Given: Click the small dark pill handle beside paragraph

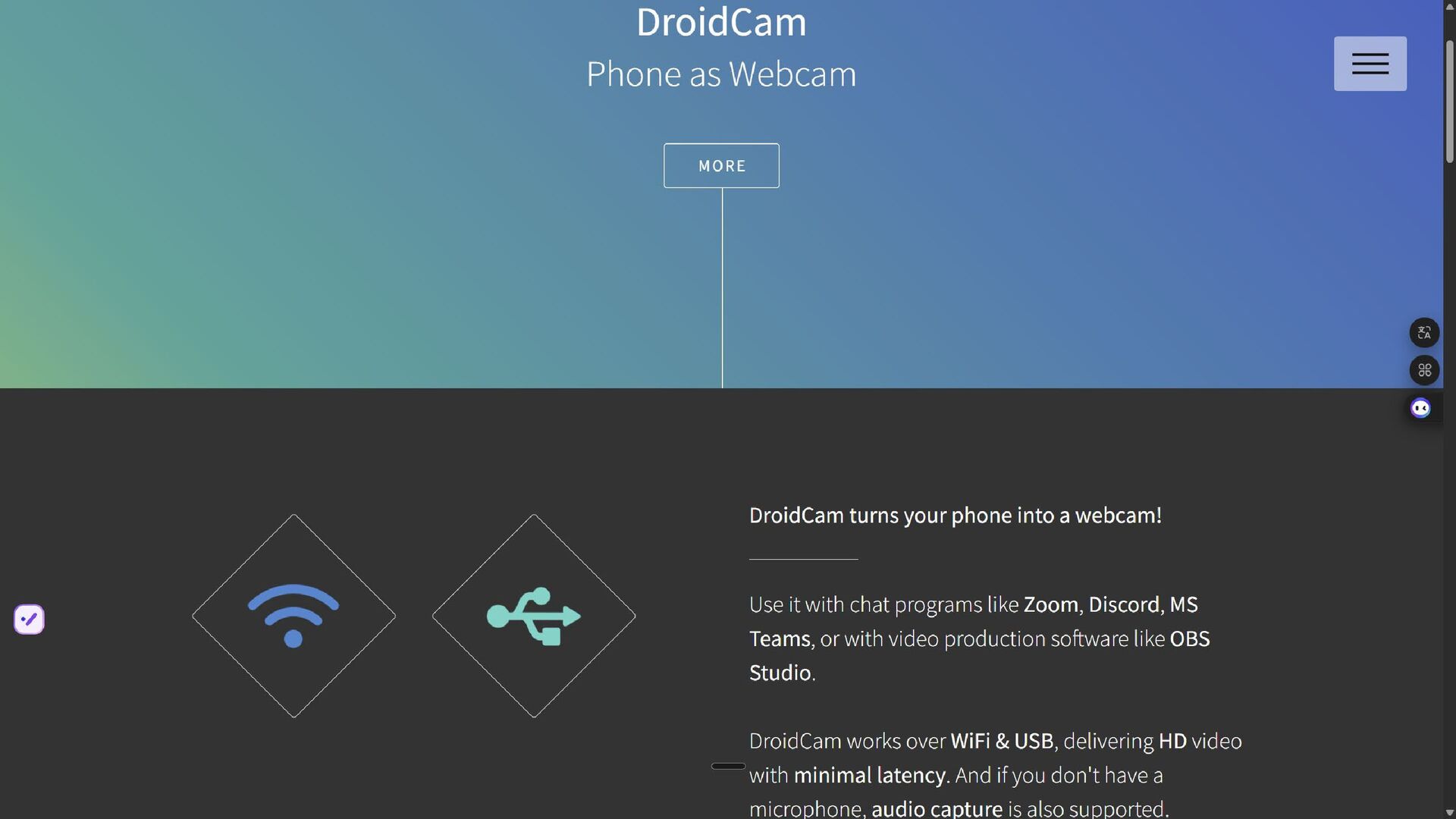Looking at the screenshot, I should [728, 766].
